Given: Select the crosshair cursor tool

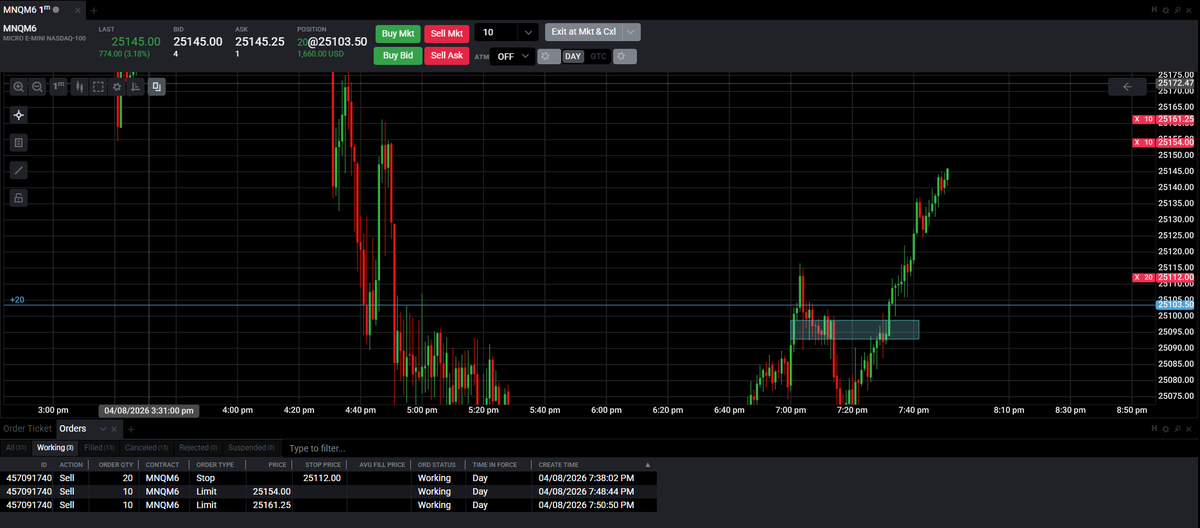Looking at the screenshot, I should 19,115.
